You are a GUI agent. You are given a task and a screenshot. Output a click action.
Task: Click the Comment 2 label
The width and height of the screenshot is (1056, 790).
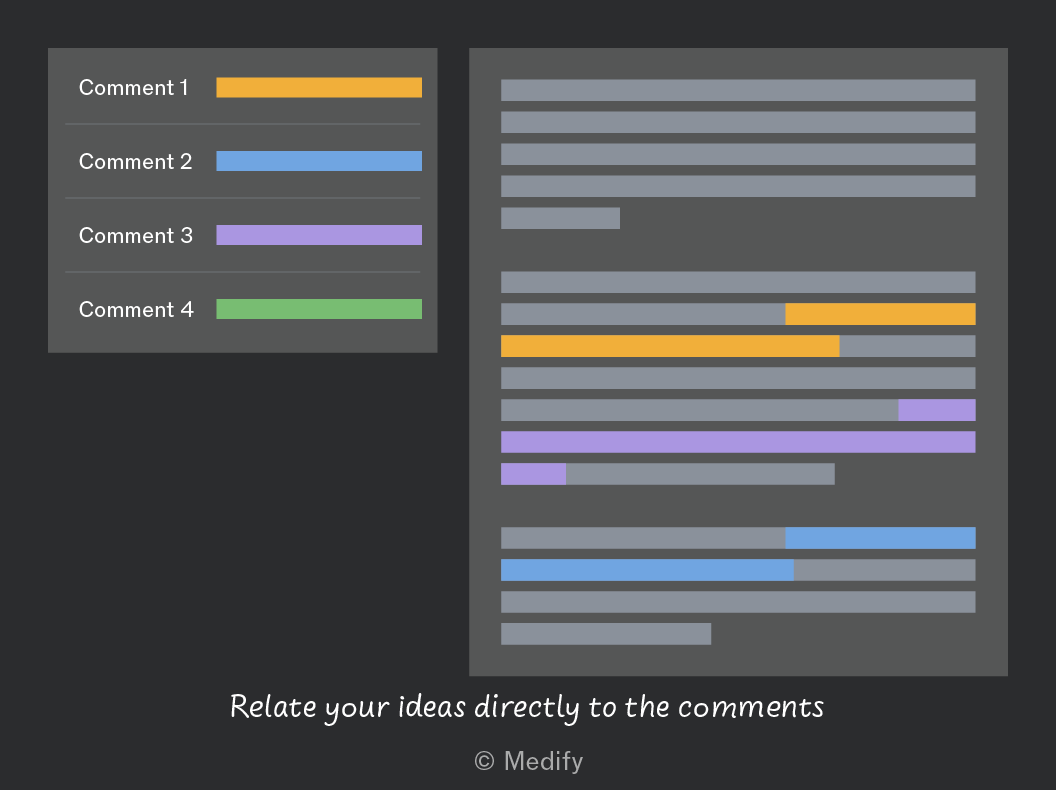click(135, 162)
